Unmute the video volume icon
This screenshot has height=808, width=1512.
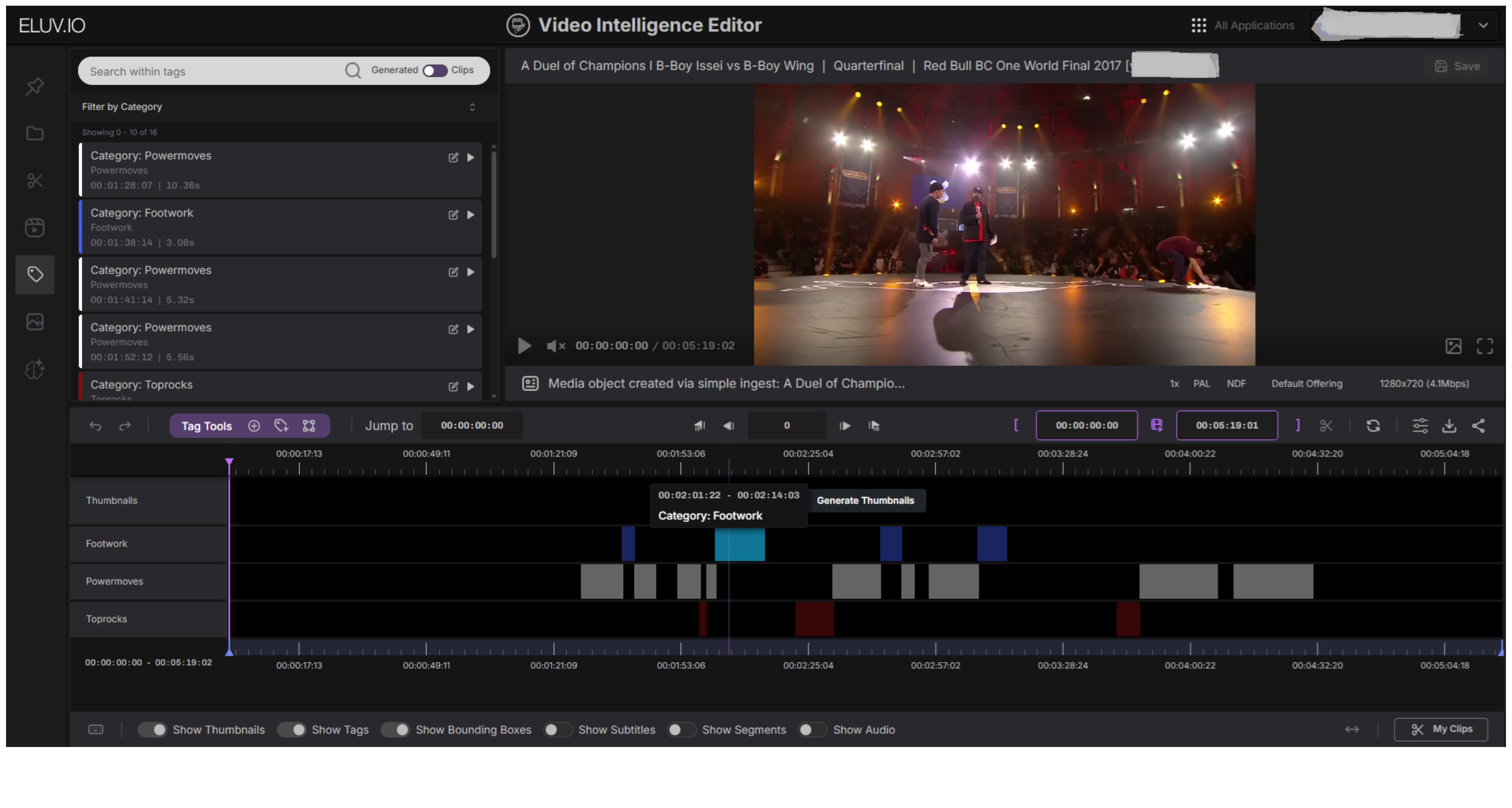click(555, 346)
